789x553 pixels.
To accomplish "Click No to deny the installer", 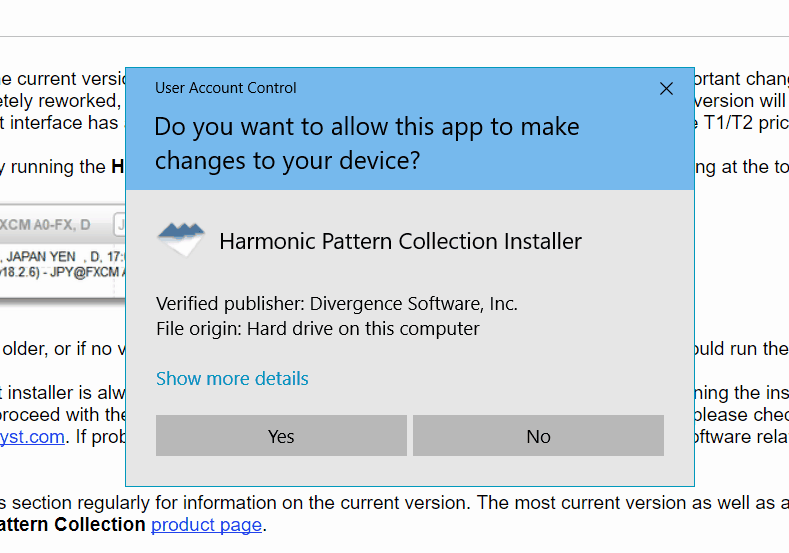I will 538,436.
